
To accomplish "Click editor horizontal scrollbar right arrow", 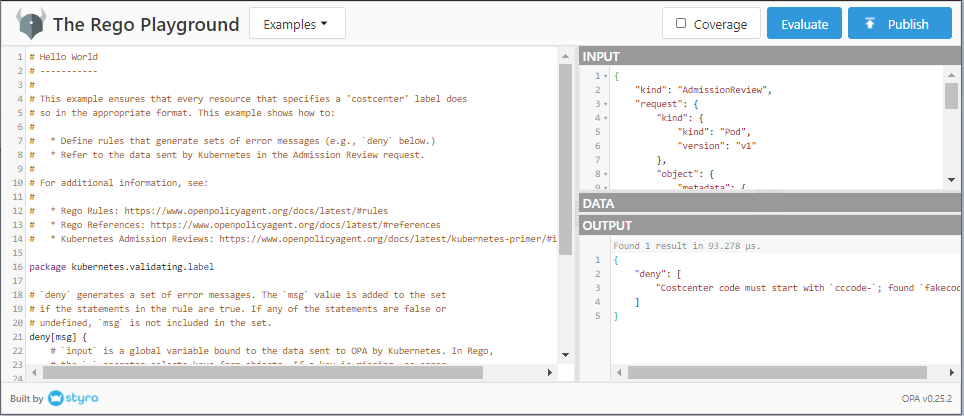I will (550, 372).
